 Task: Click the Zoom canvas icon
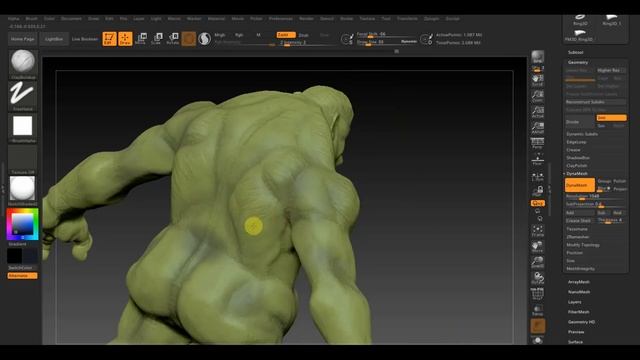point(538,96)
